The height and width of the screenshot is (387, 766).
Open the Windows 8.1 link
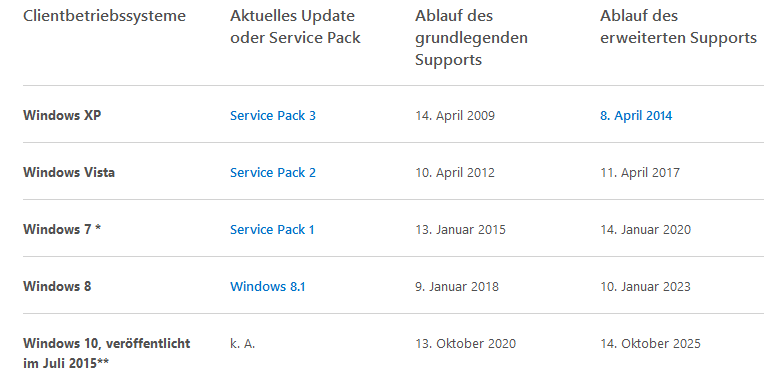tap(268, 286)
